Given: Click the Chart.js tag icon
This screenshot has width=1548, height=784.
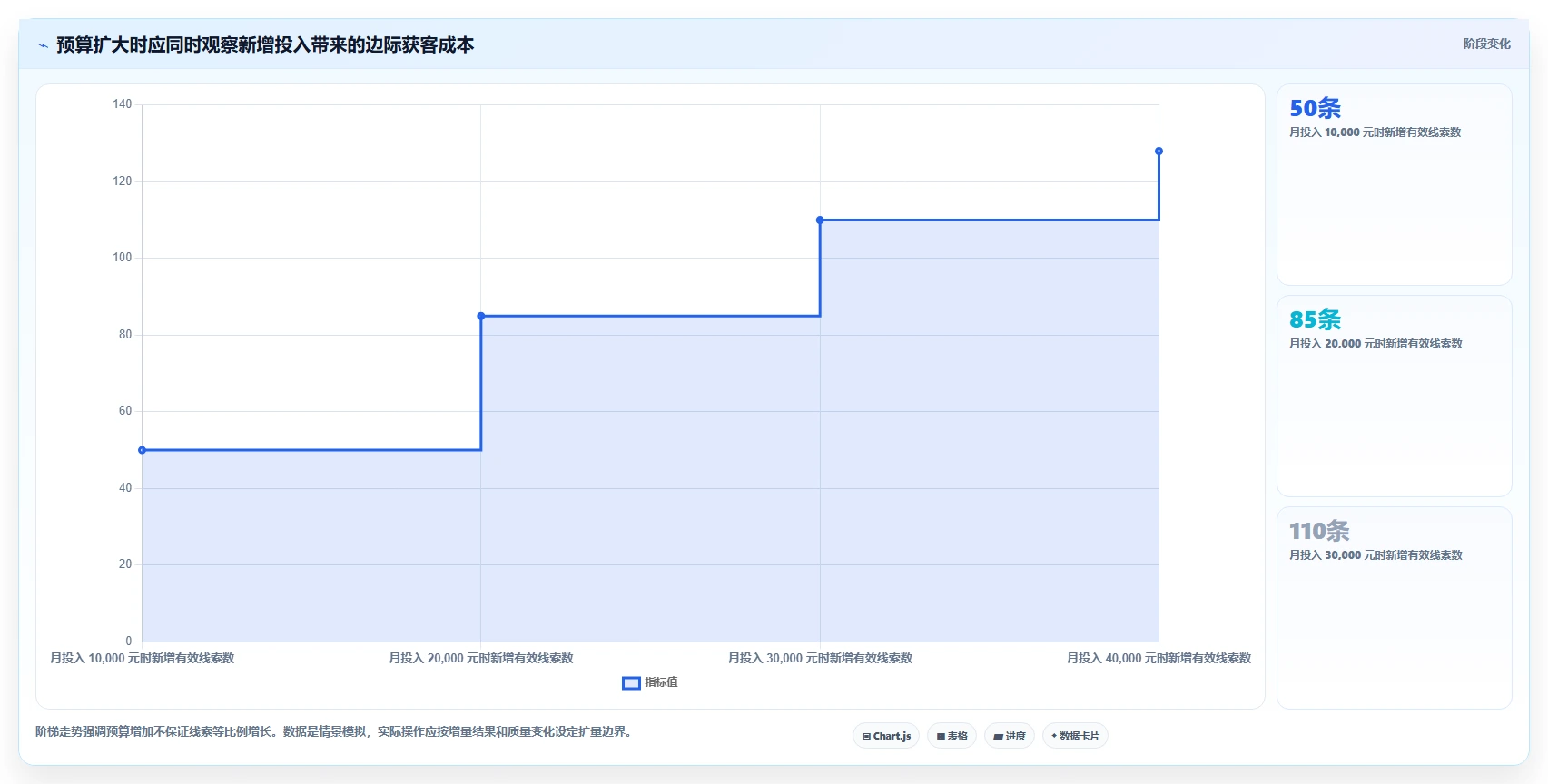Looking at the screenshot, I should click(866, 737).
